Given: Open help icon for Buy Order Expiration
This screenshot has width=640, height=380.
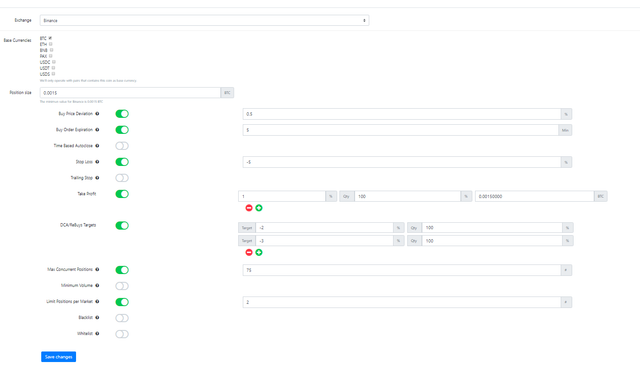Looking at the screenshot, I should click(97, 130).
